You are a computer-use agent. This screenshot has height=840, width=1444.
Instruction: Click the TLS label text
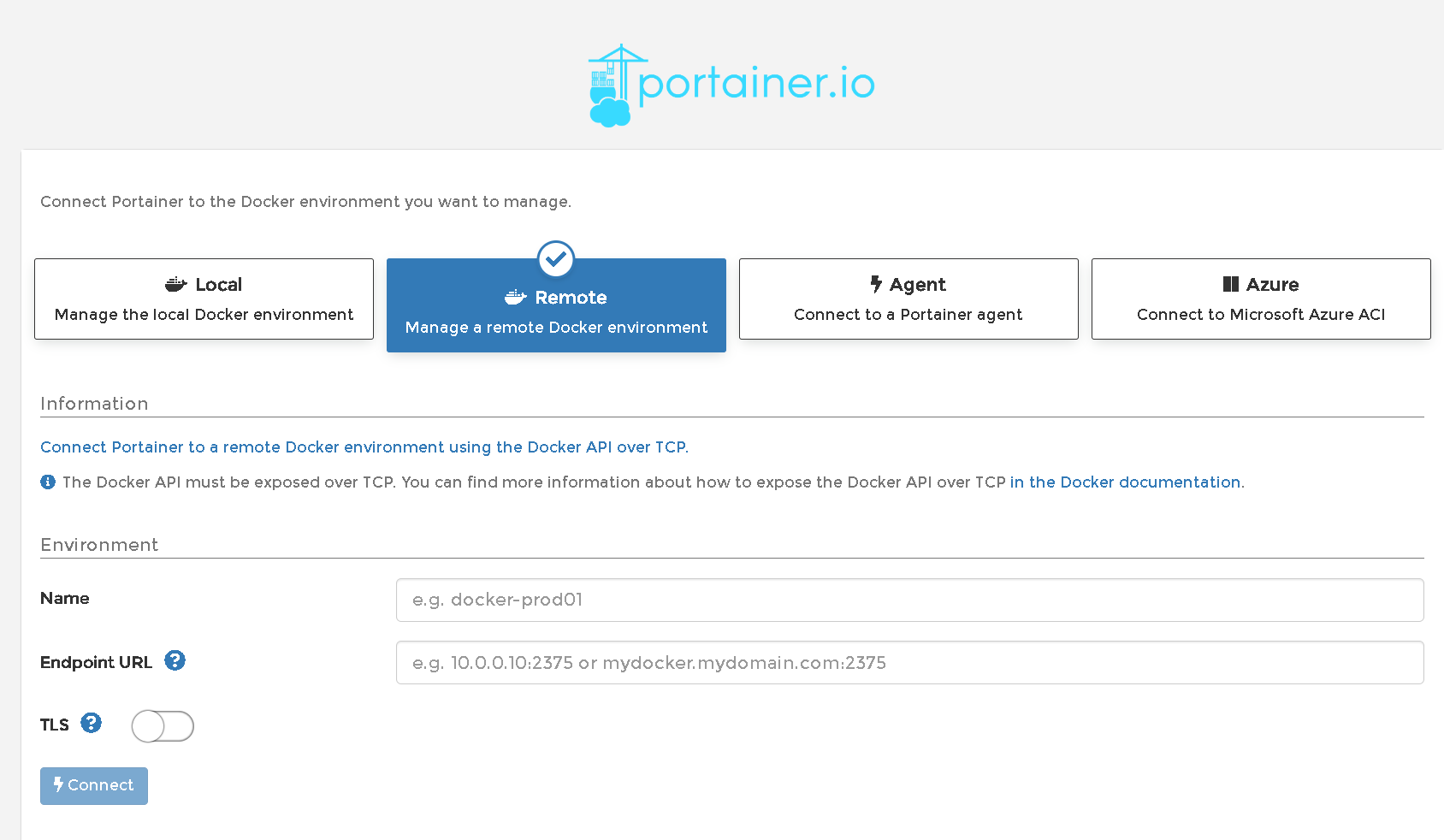point(55,725)
